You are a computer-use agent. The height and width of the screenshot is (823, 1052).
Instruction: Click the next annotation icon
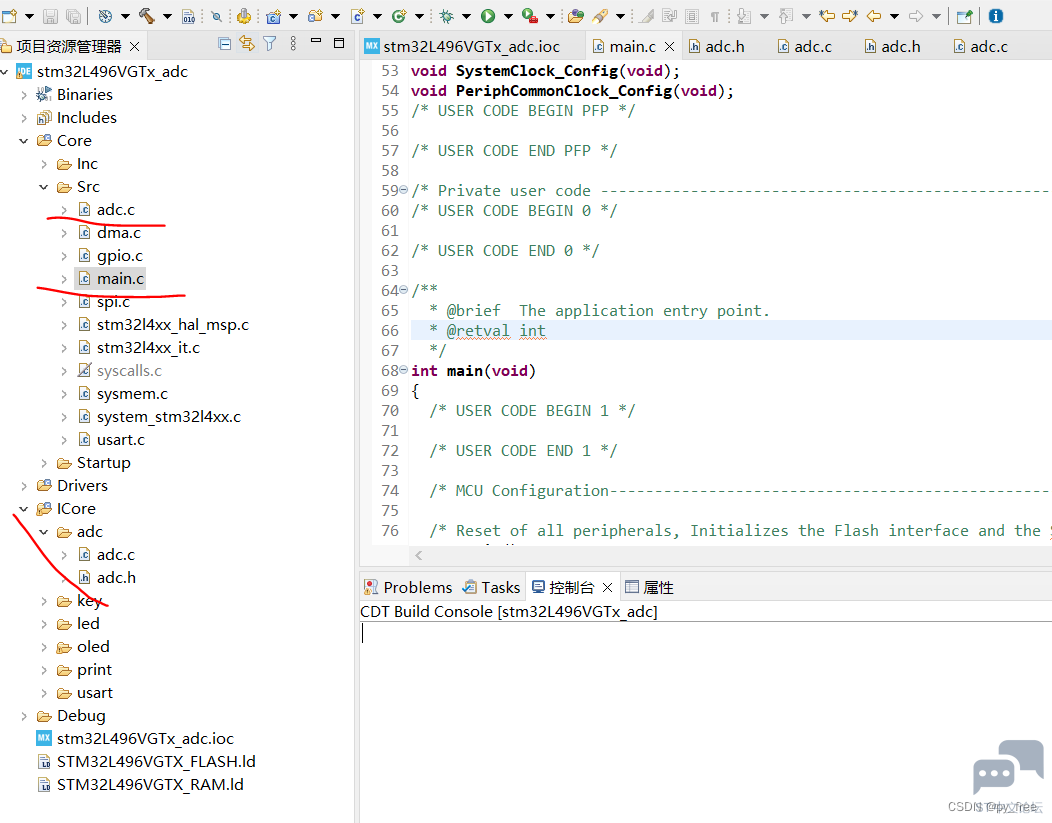tap(744, 15)
